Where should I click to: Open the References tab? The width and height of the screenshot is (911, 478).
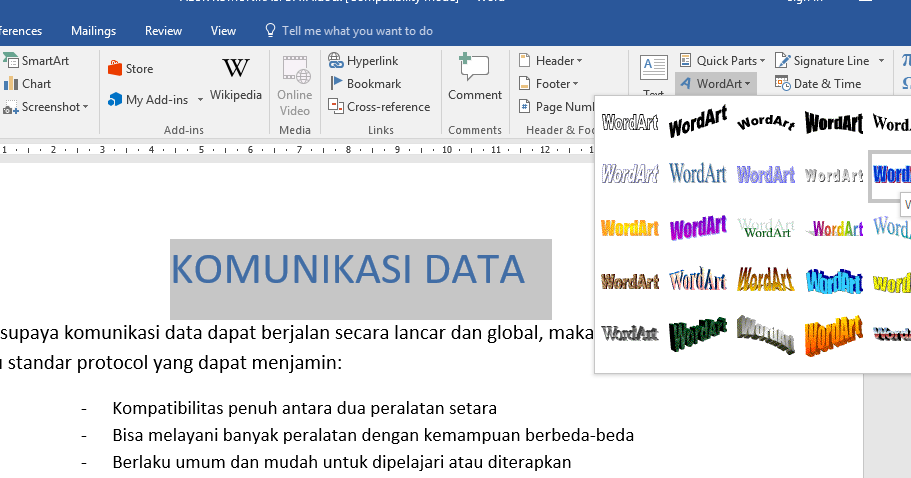click(x=21, y=31)
